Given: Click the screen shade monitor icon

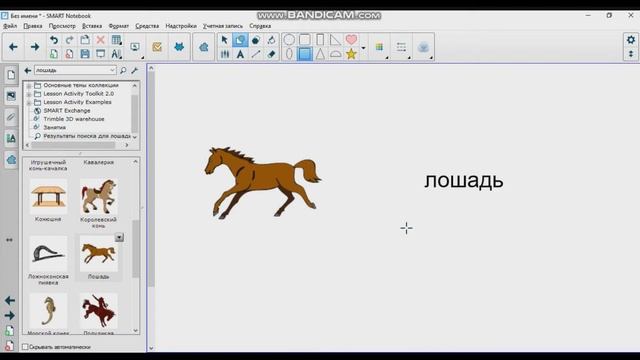Looking at the screenshot, I should click(x=135, y=47).
